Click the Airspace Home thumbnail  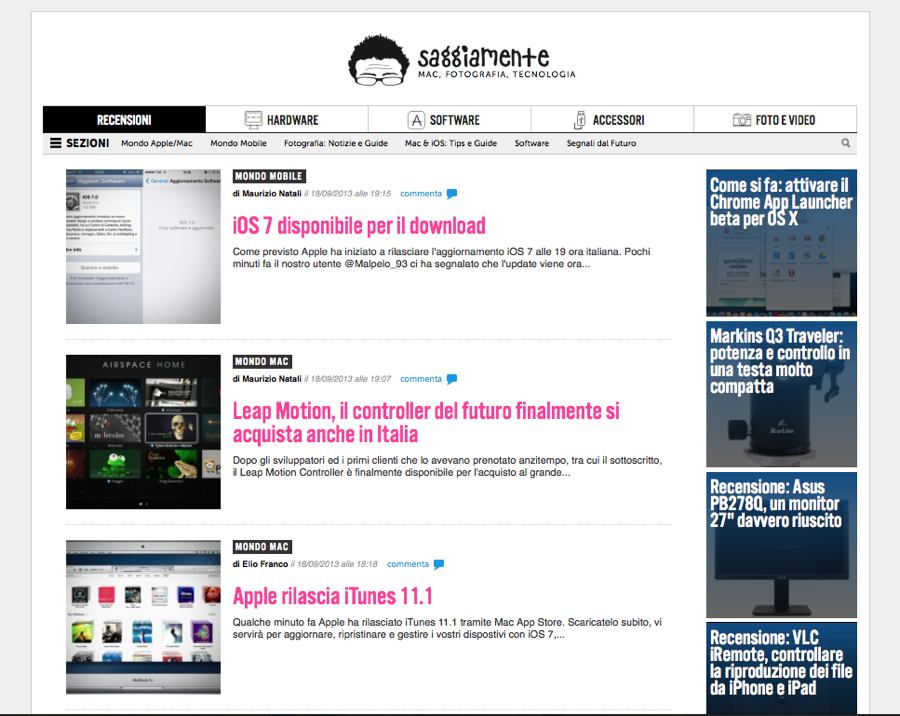pyautogui.click(x=143, y=432)
